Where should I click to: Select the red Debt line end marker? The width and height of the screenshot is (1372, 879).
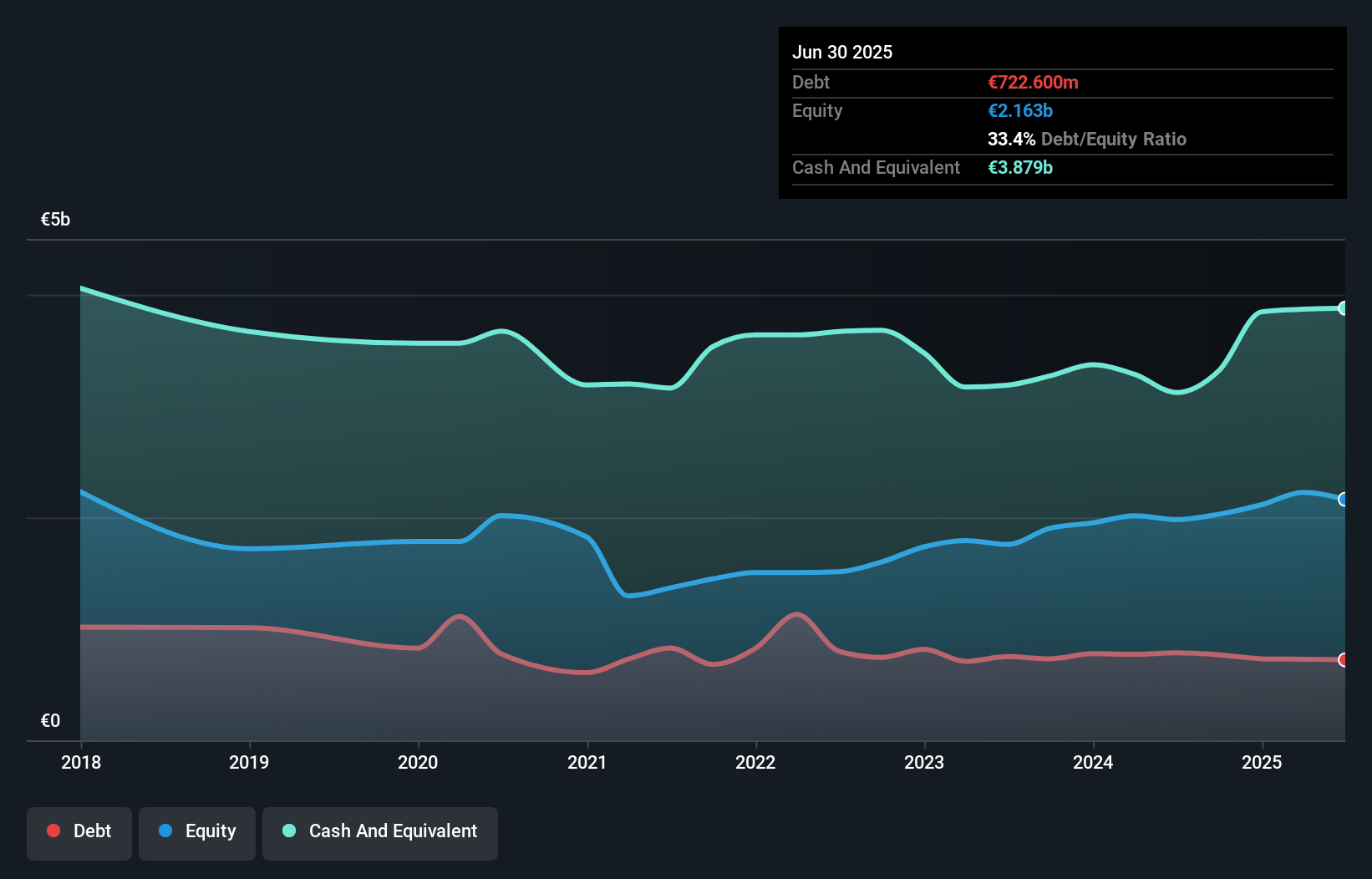click(1343, 660)
